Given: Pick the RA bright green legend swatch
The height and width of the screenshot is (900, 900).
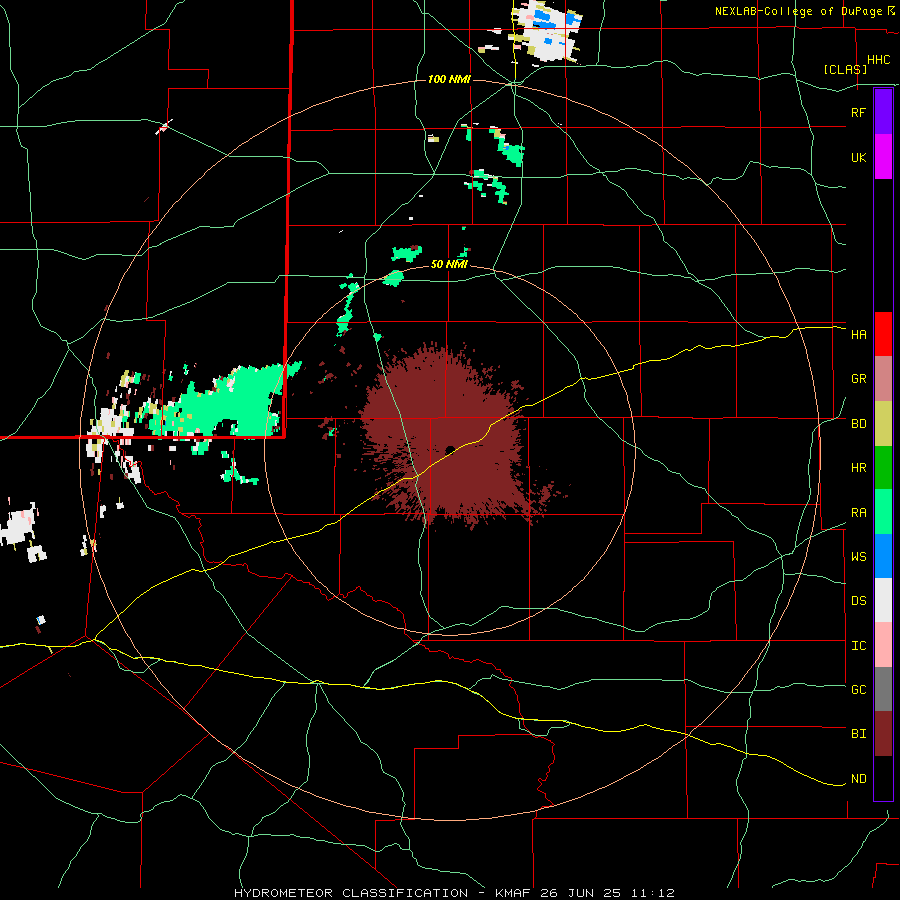Looking at the screenshot, I should point(883,512).
